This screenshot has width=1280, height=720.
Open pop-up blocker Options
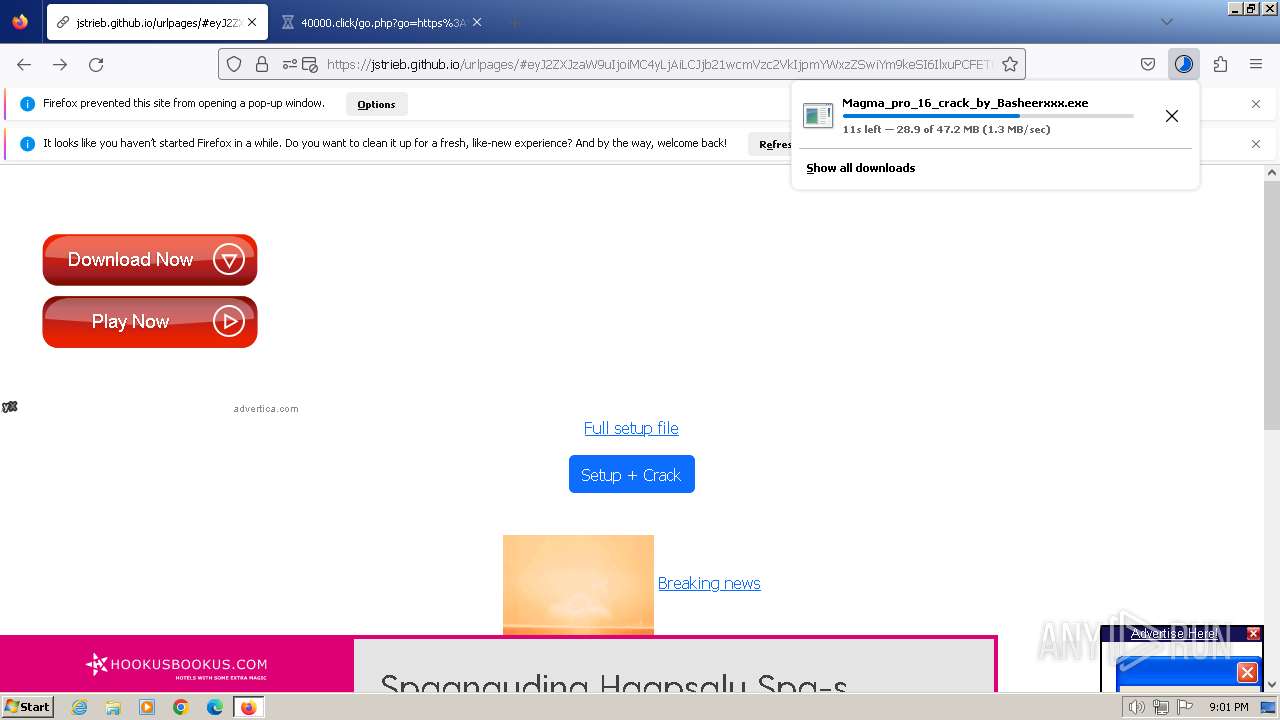tap(376, 104)
